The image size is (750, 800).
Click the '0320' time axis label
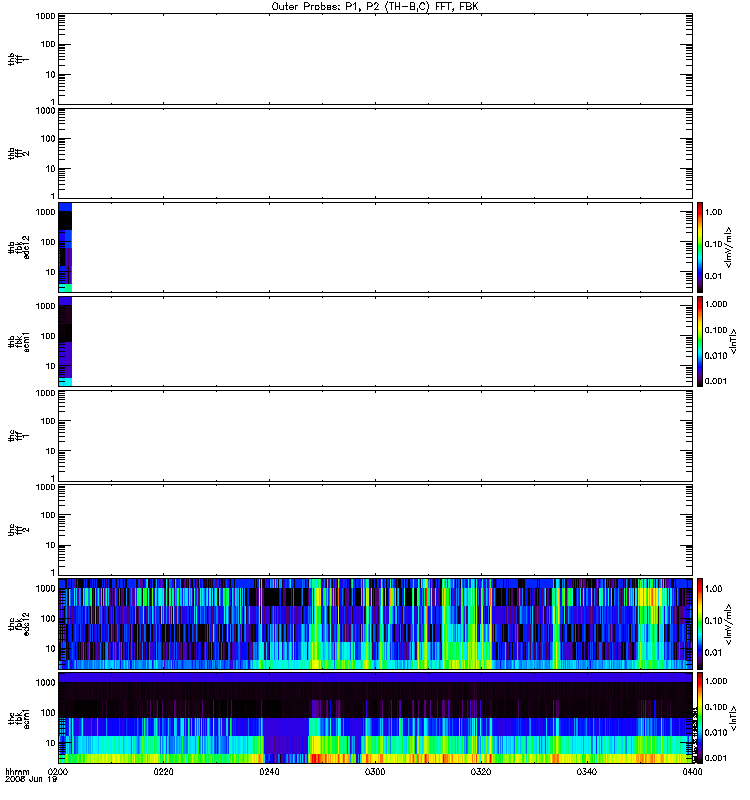tap(481, 772)
